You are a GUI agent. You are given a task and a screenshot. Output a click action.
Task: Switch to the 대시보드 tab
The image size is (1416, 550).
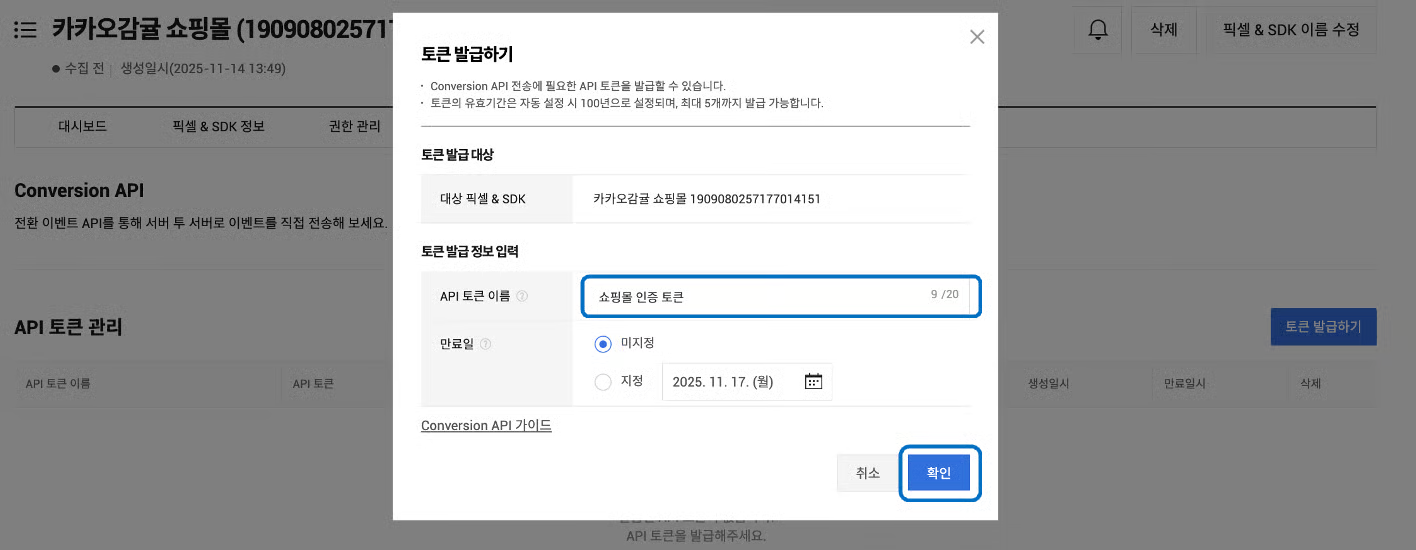tap(82, 127)
